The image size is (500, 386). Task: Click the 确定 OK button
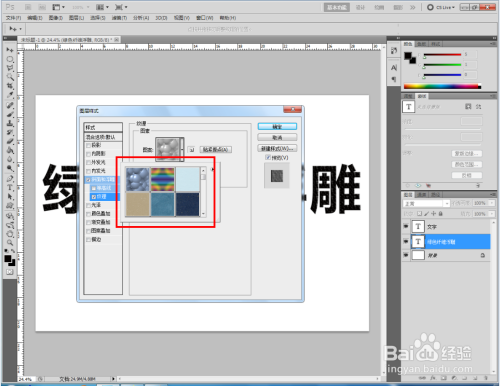[x=277, y=127]
